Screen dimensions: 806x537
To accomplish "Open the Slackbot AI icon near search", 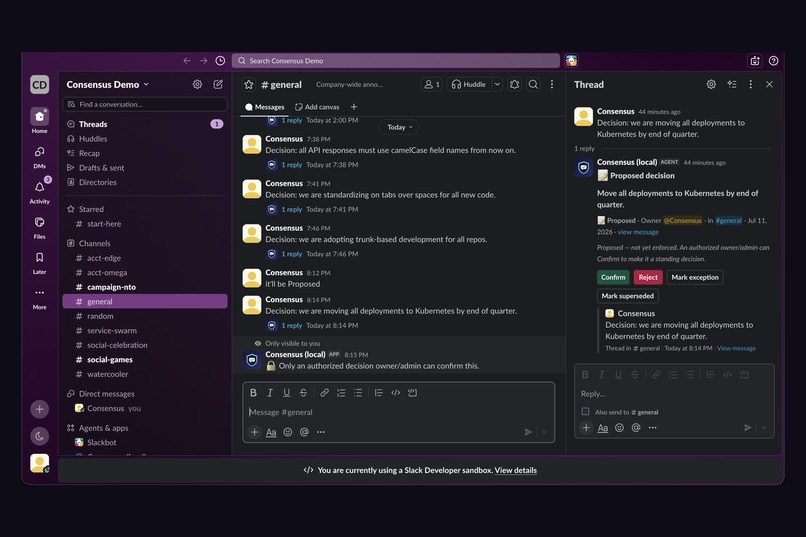I will point(571,61).
